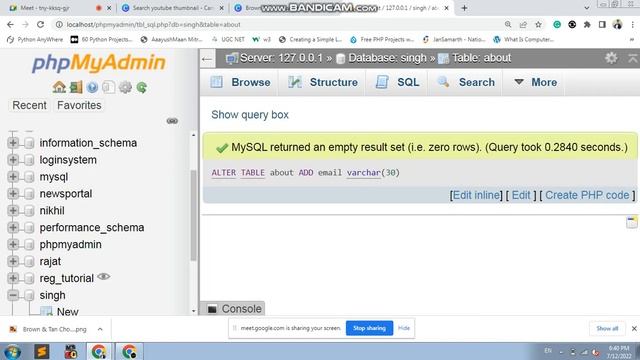Open browser extensions puzzle icon
This screenshot has height=360, width=640.
click(587, 24)
